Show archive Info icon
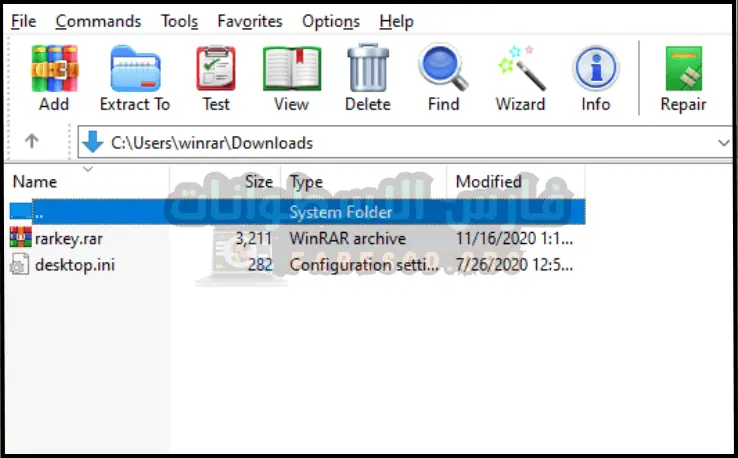The width and height of the screenshot is (738, 458). (x=595, y=70)
